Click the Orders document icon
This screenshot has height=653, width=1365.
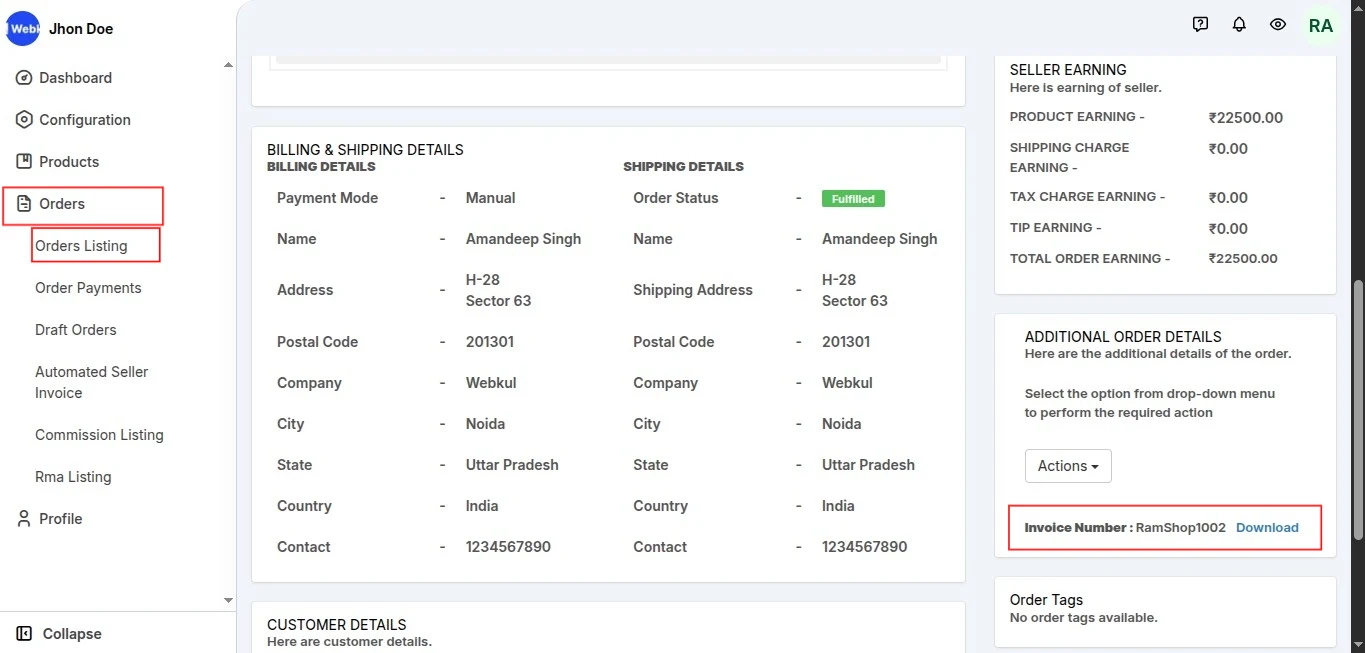tap(25, 204)
